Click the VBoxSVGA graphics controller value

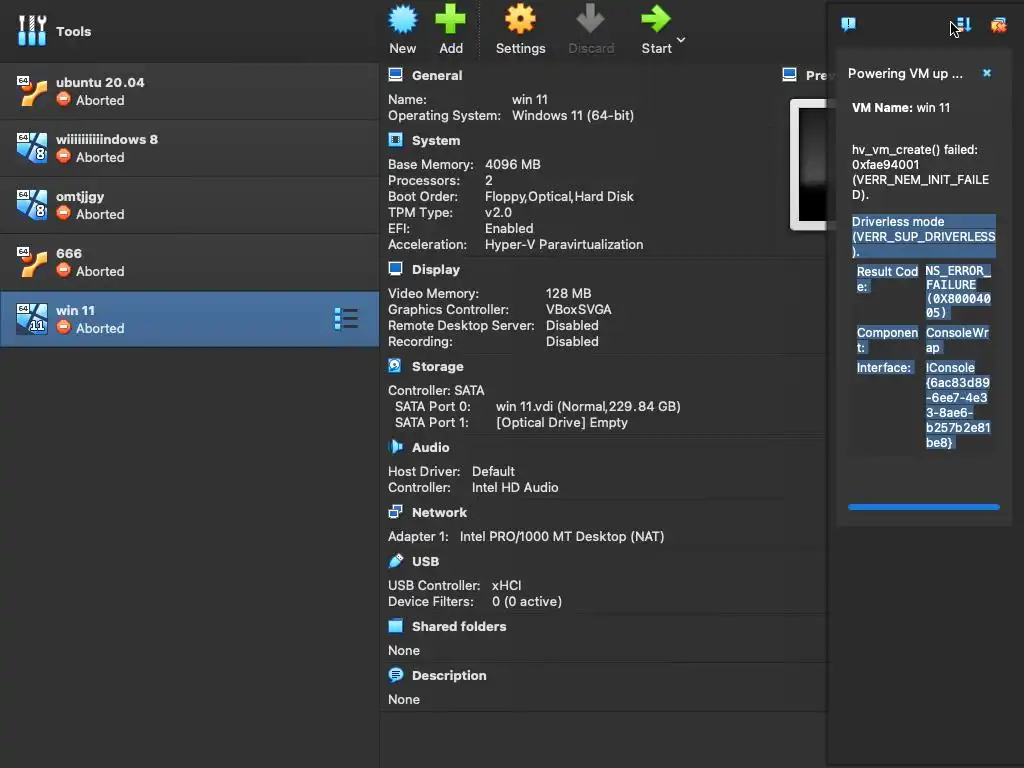tap(579, 310)
